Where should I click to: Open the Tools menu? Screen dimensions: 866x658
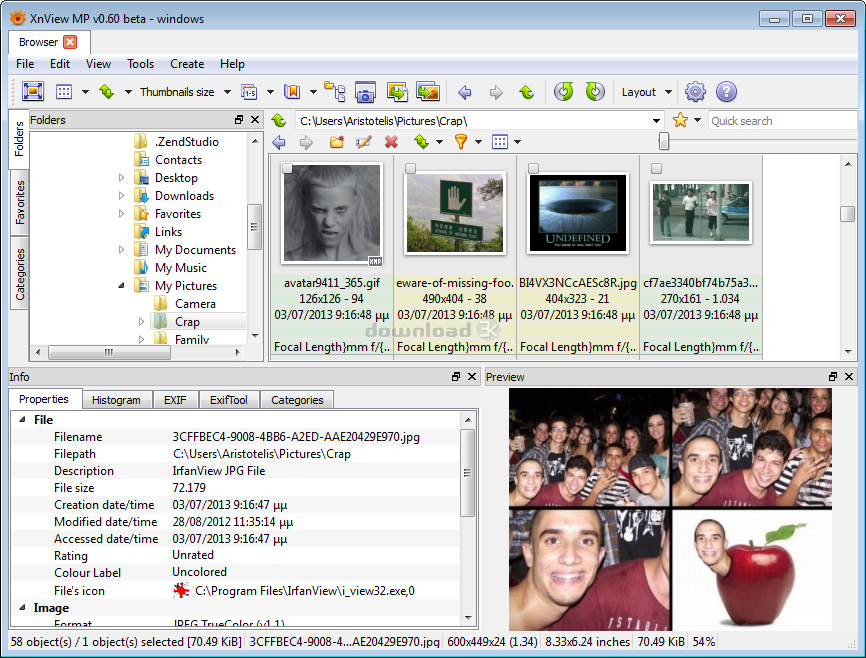[x=140, y=64]
